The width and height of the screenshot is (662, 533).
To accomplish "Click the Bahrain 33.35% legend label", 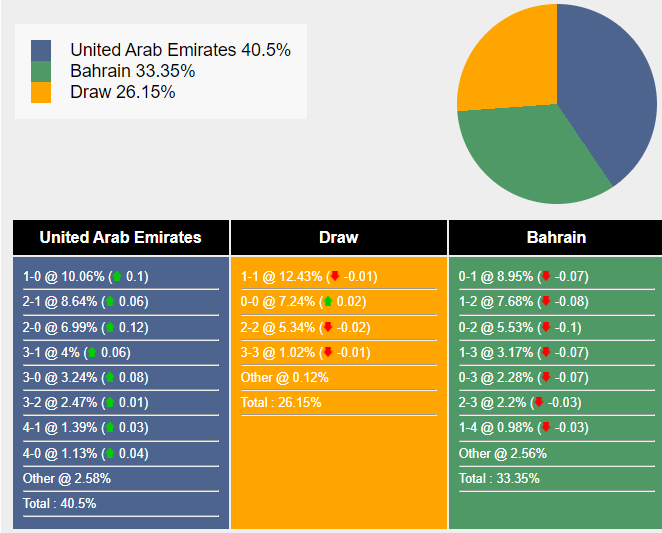I will [x=132, y=71].
